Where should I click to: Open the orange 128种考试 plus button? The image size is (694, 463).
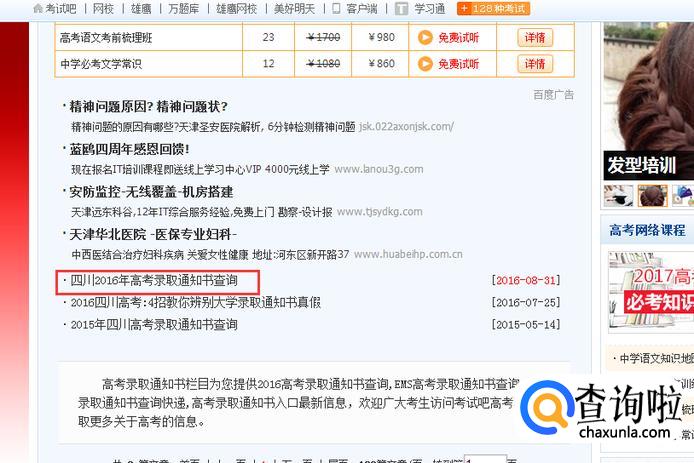[x=494, y=8]
